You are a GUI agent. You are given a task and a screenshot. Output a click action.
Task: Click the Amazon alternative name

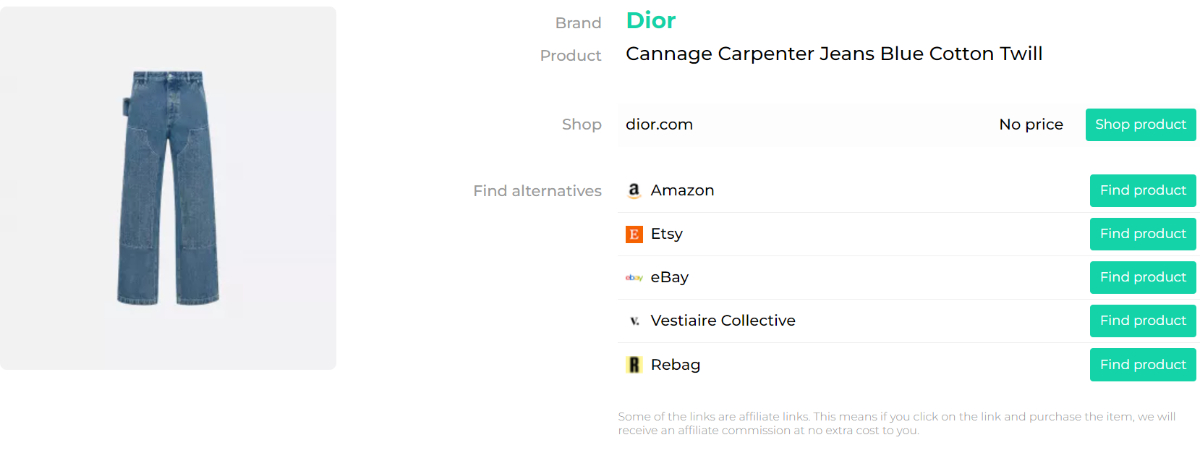coord(682,190)
